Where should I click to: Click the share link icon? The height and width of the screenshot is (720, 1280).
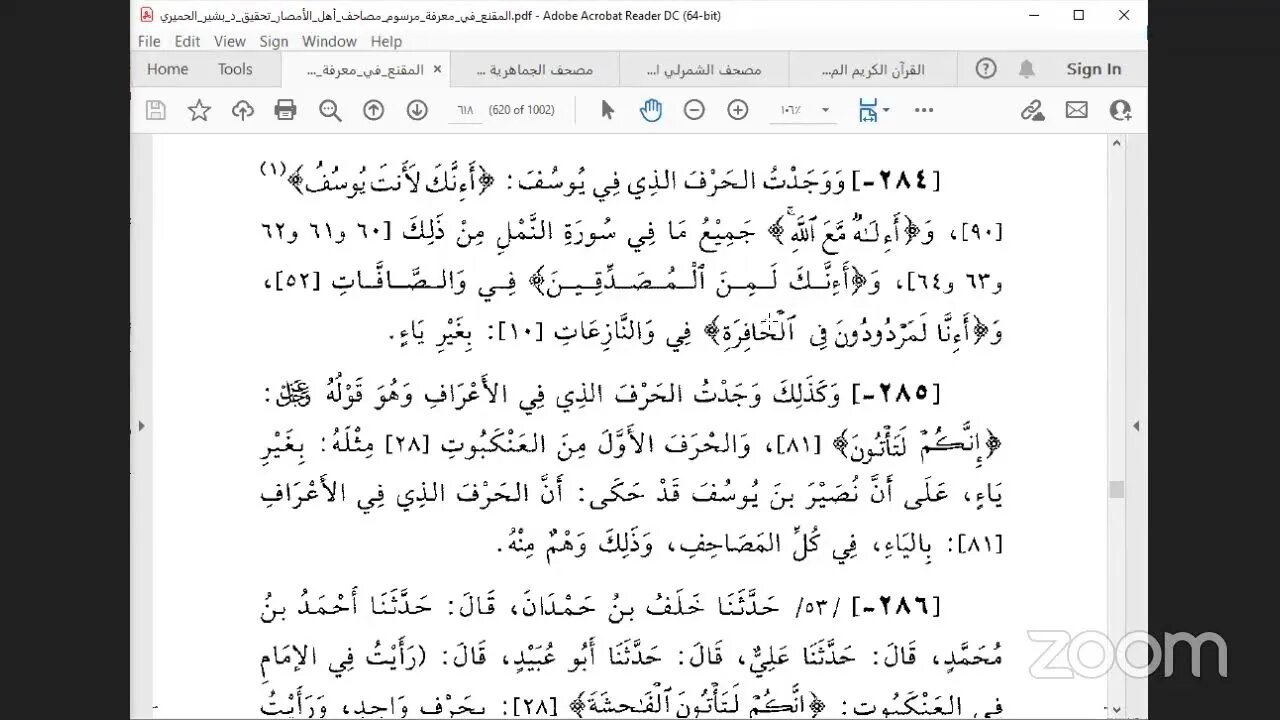coord(1033,110)
